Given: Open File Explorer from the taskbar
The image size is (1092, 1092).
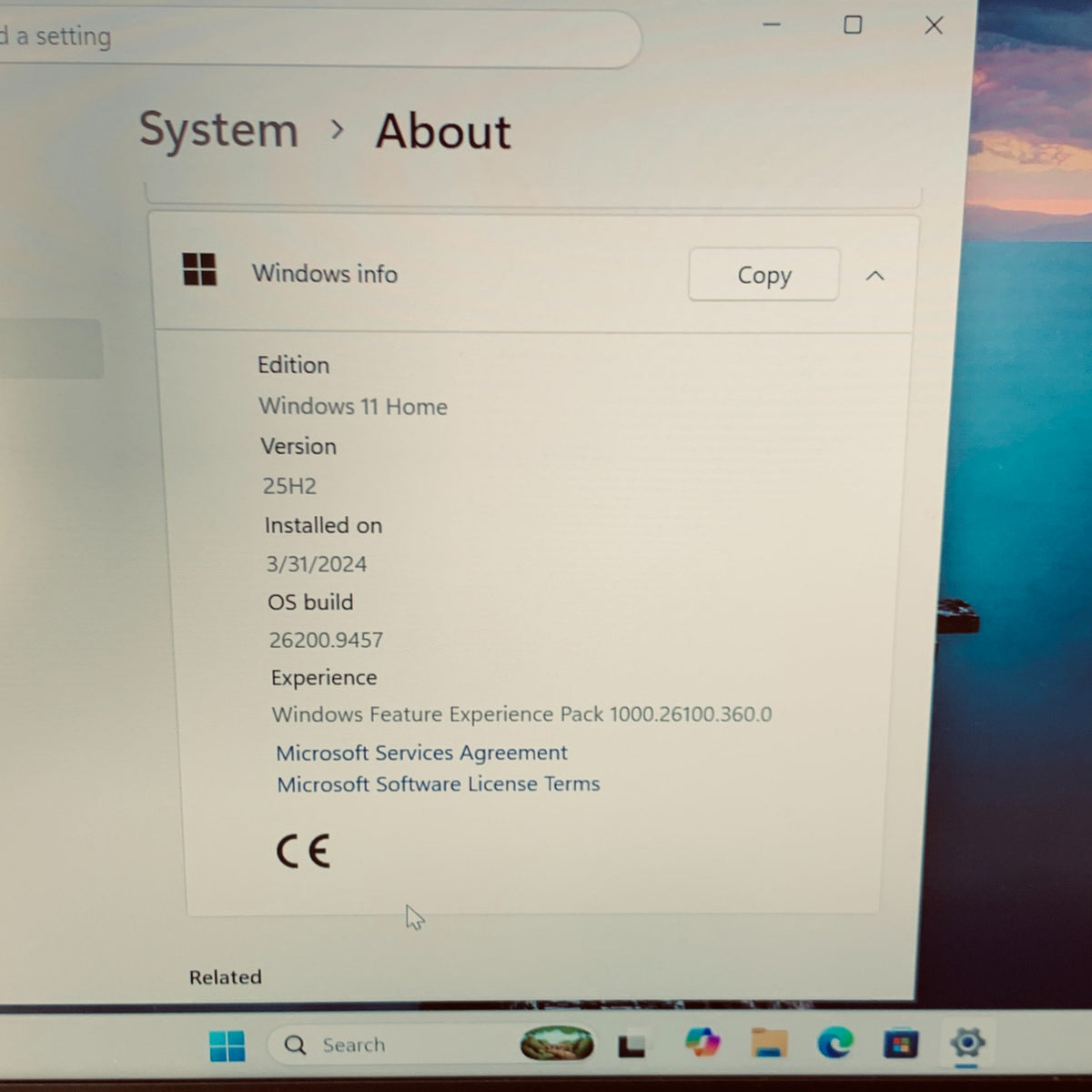Looking at the screenshot, I should tap(769, 1043).
